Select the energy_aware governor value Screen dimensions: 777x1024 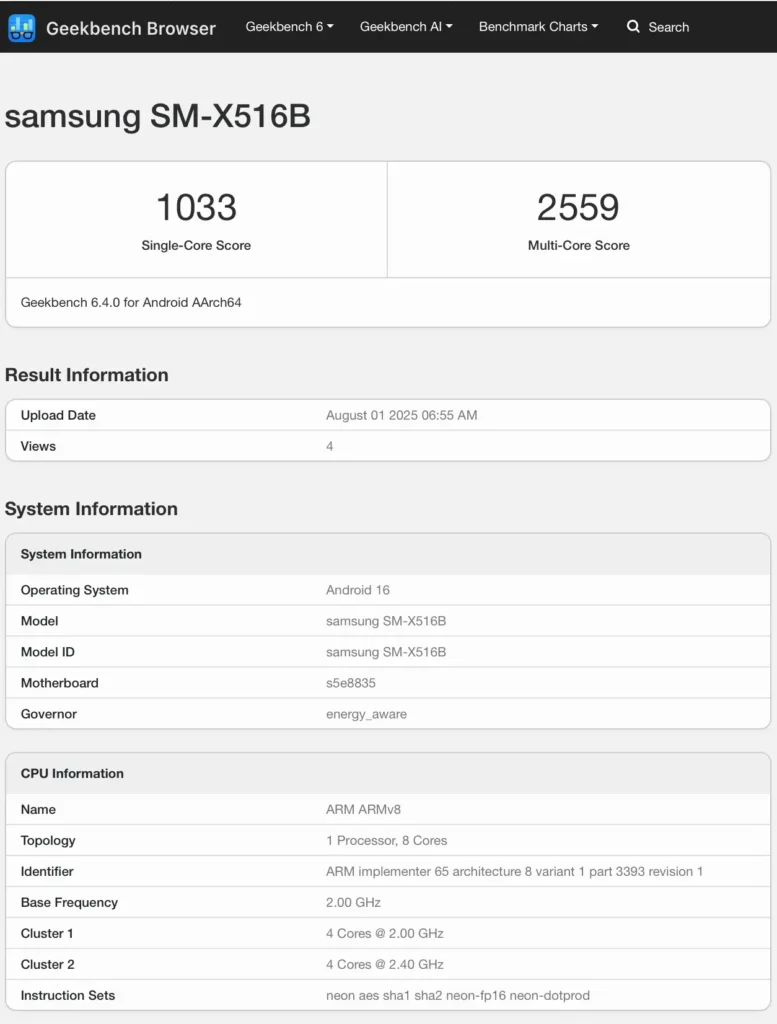(x=366, y=714)
